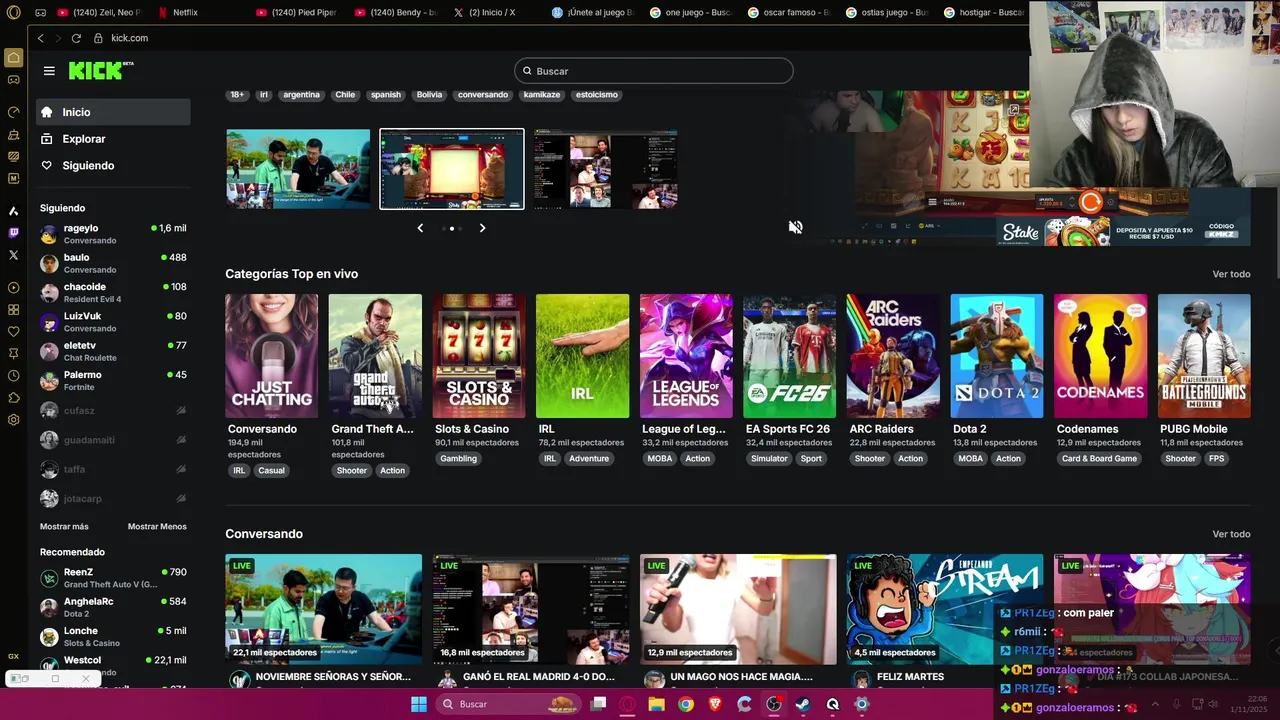Image resolution: width=1280 pixels, height=720 pixels.
Task: Unmute the featured stream volume icon
Action: click(795, 227)
